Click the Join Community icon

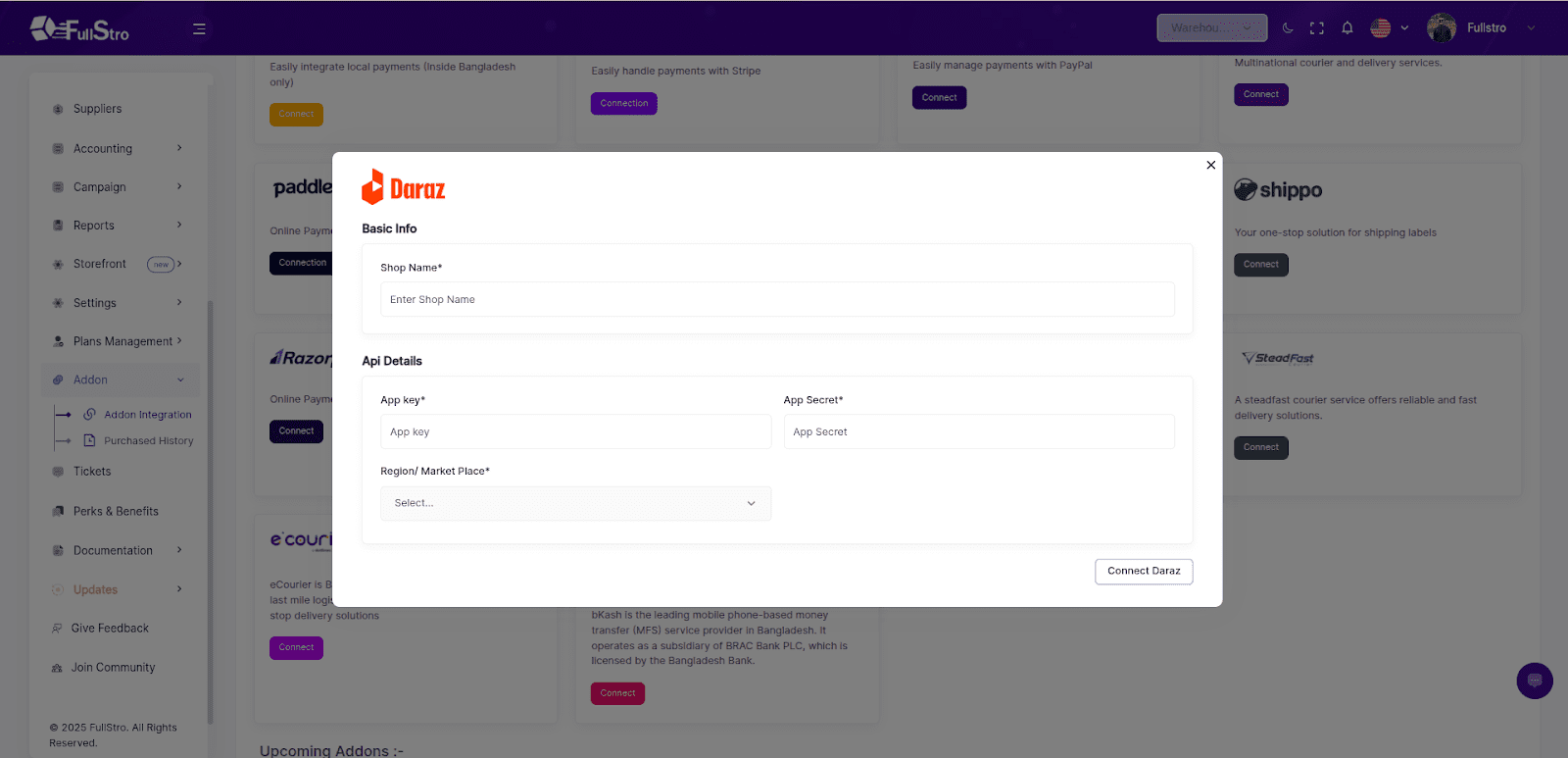(57, 668)
